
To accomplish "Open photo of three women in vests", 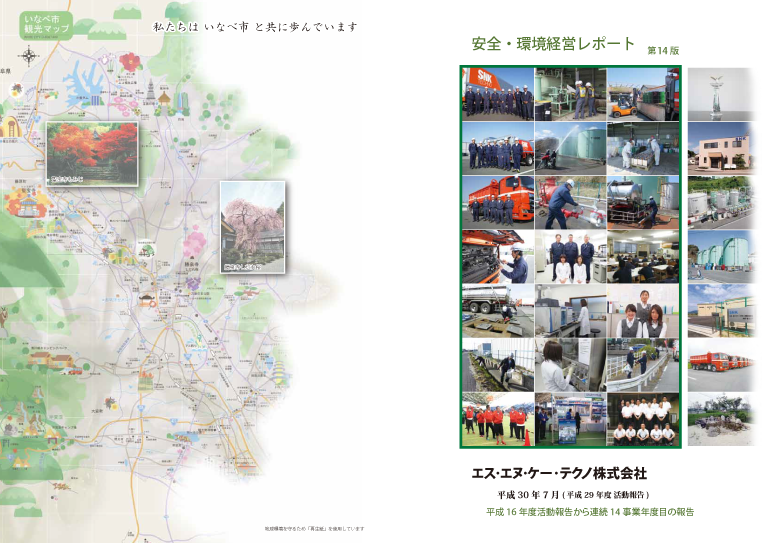I will [x=643, y=311].
